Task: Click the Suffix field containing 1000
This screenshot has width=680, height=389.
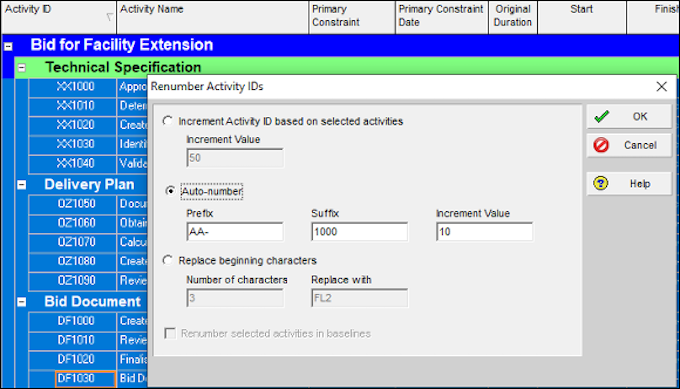Action: 360,232
